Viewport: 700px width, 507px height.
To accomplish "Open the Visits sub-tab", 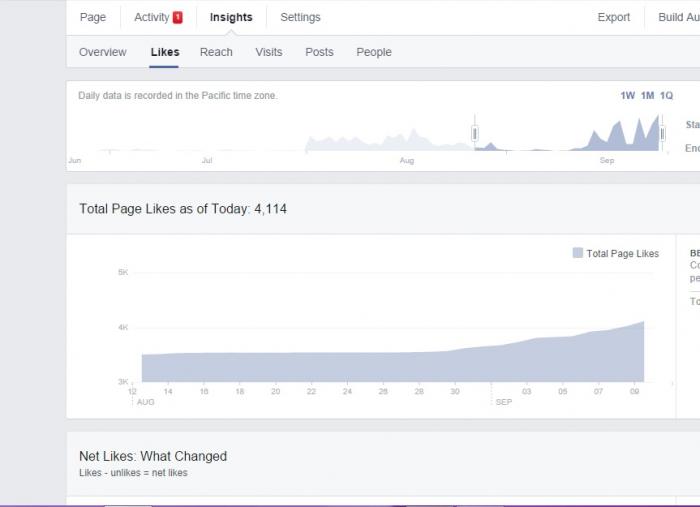I will [269, 52].
